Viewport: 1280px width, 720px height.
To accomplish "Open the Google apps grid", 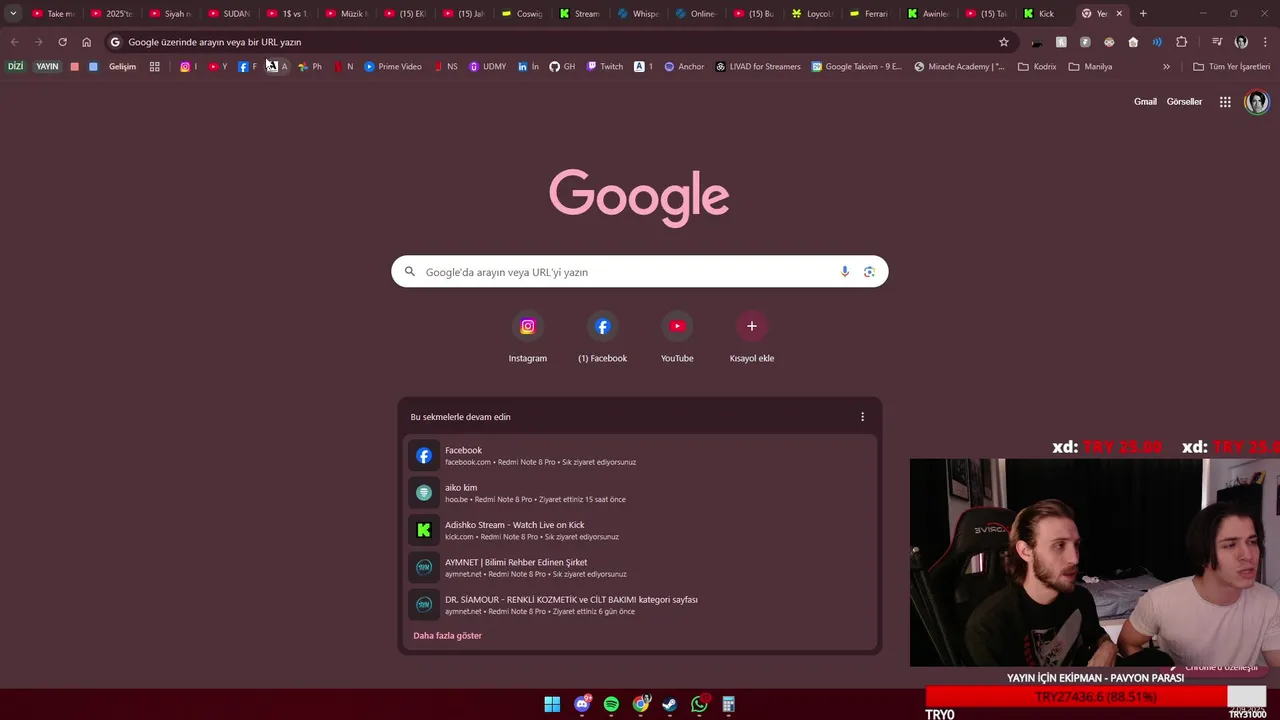I will (x=1225, y=102).
